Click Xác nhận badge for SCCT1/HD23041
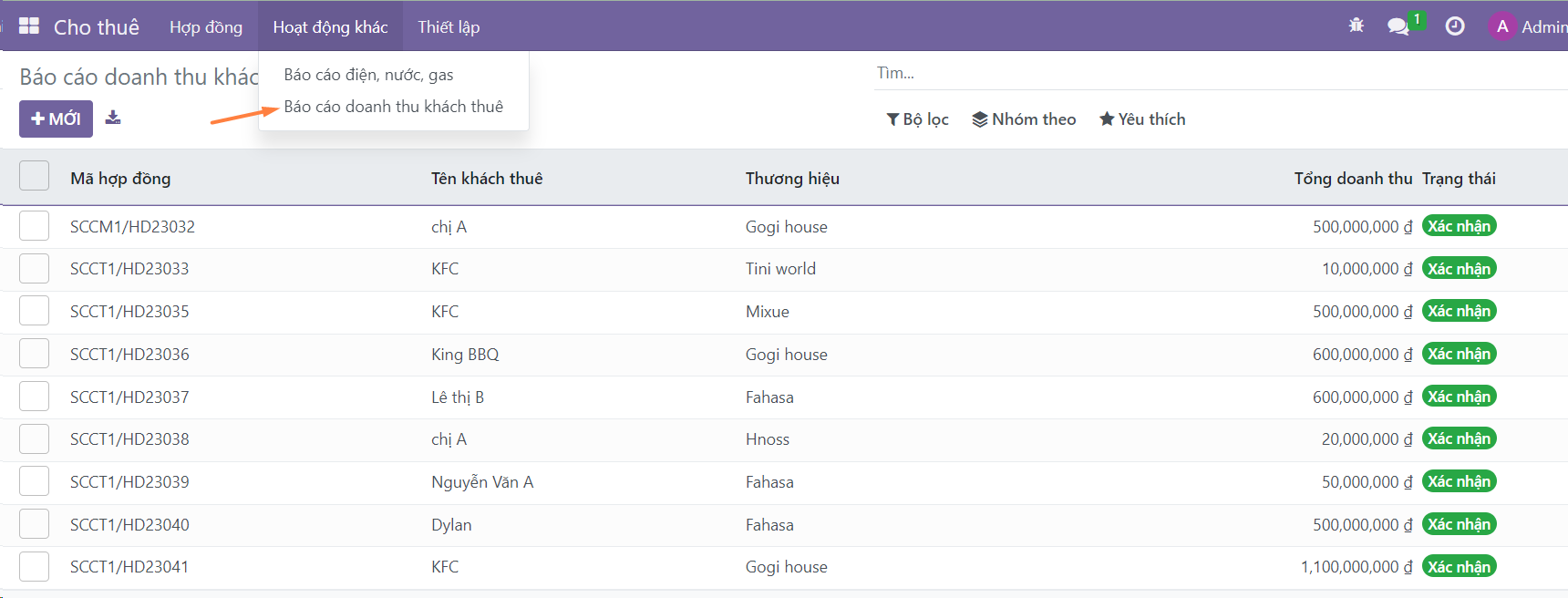1568x598 pixels. (1459, 566)
